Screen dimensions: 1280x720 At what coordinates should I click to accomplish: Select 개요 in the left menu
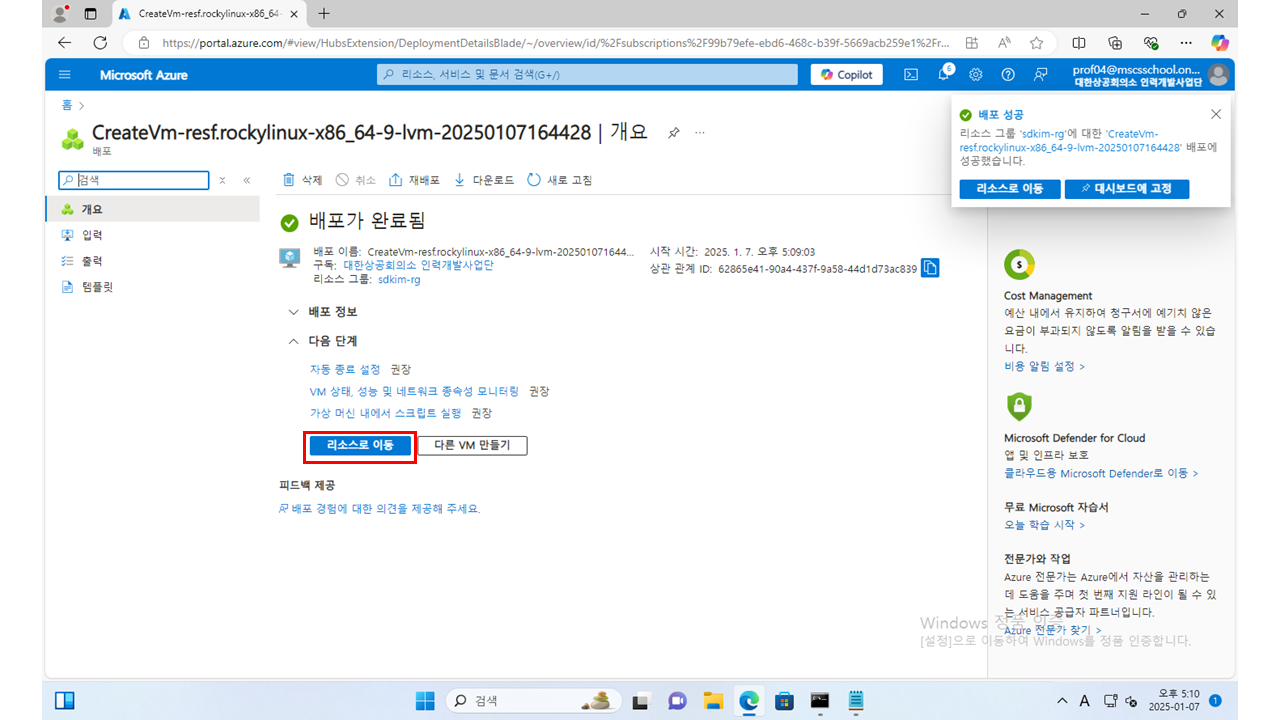pyautogui.click(x=153, y=209)
